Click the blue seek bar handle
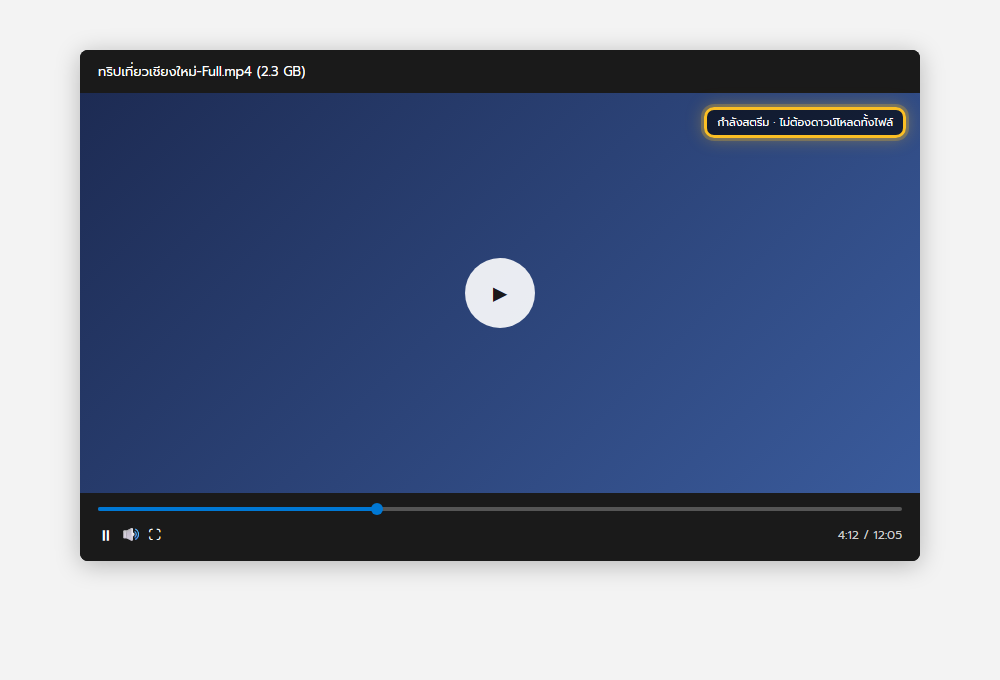1000x680 pixels. (377, 509)
